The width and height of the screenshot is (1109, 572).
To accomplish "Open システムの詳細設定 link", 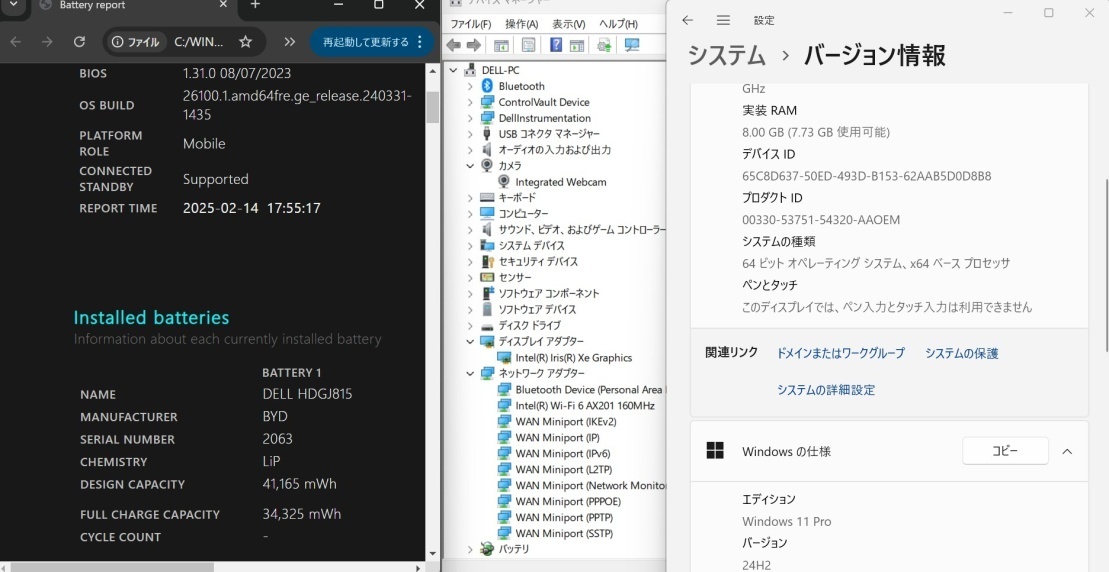I will click(825, 390).
